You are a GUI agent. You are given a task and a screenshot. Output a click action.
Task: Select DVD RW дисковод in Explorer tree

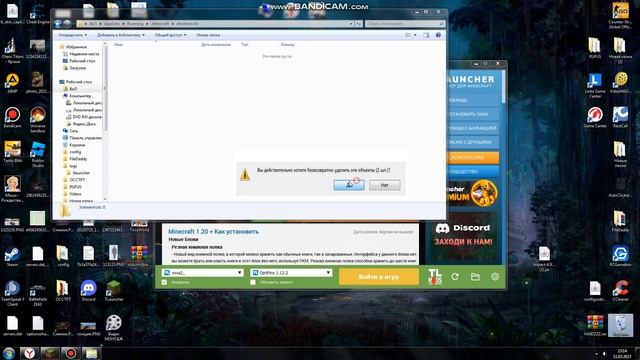(84, 117)
